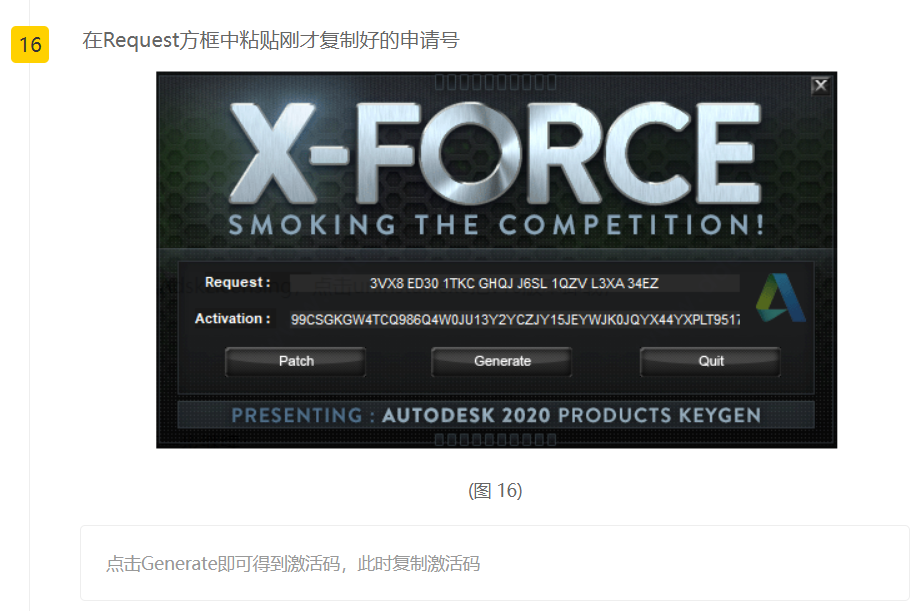Screen dimensions: 921x611
Task: Click the dotted grip at the window's top
Action: tap(495, 82)
